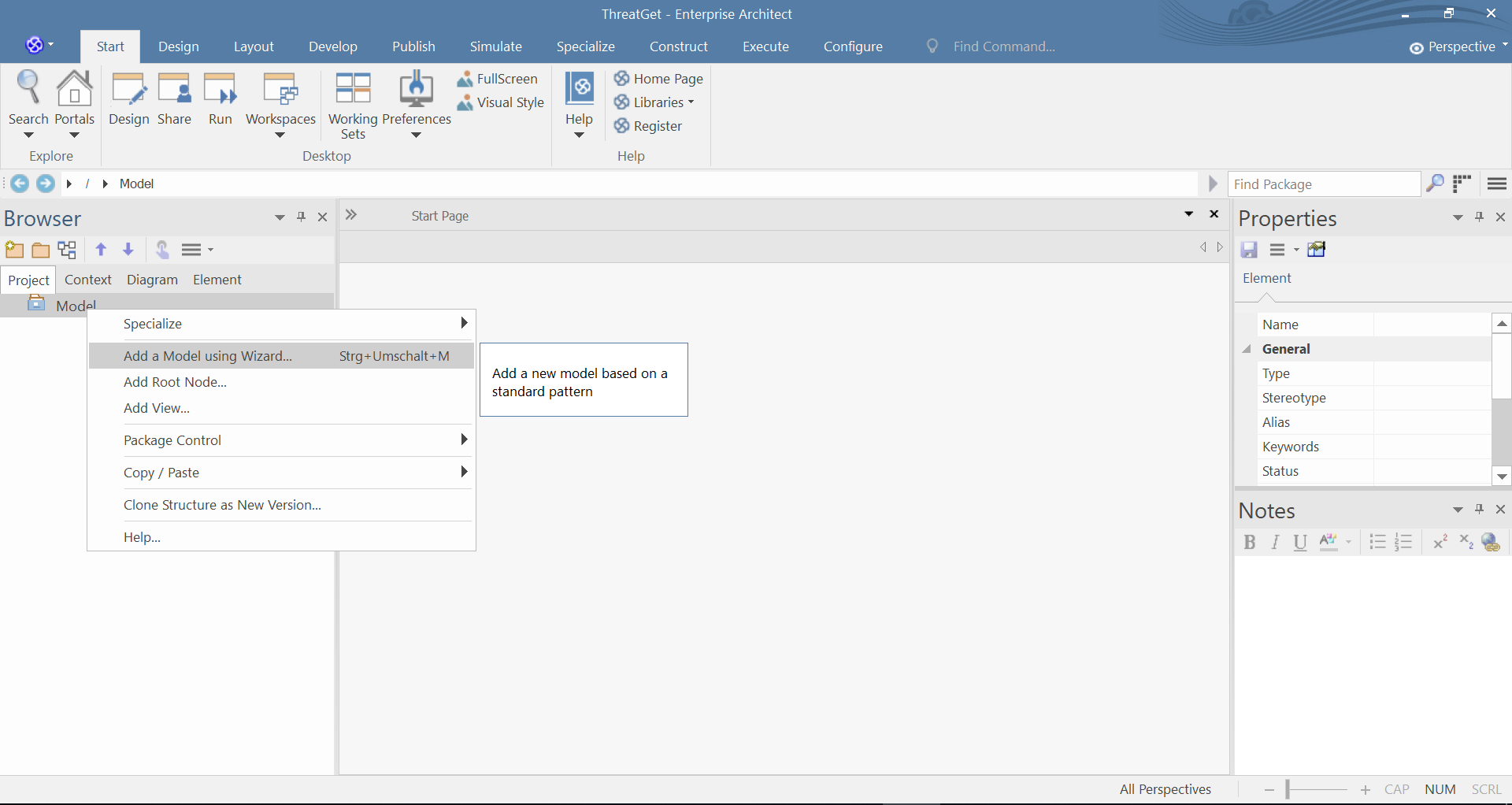Switch to Context tab in Browser
Viewport: 1512px width, 805px height.
click(88, 280)
